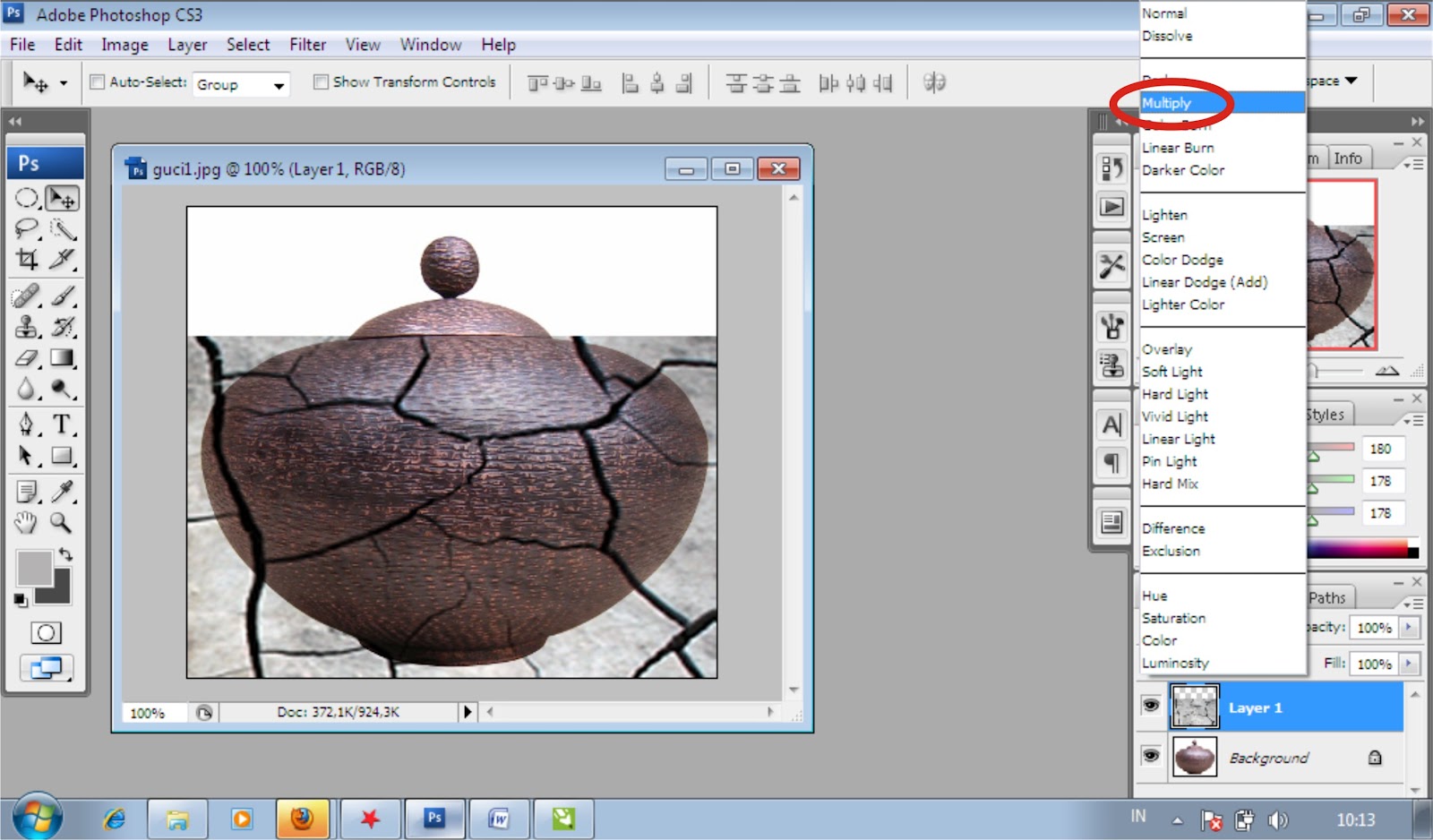Open the Filter menu
The height and width of the screenshot is (840, 1433).
307,45
